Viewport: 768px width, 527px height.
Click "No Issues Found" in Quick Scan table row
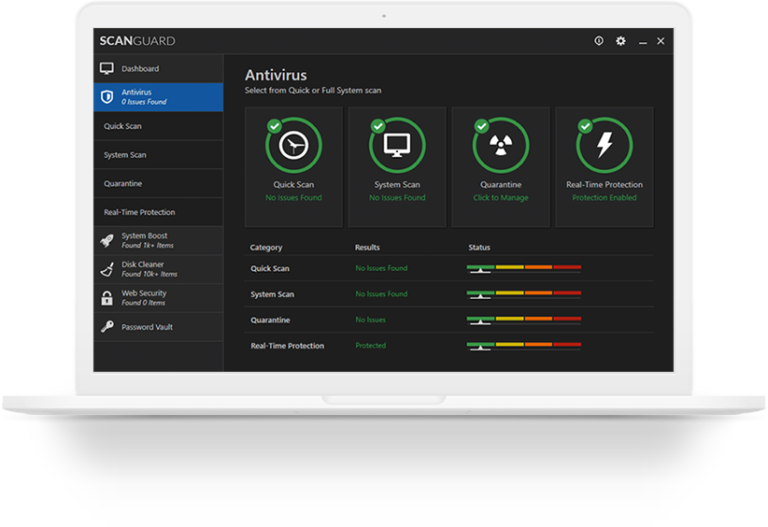382,268
